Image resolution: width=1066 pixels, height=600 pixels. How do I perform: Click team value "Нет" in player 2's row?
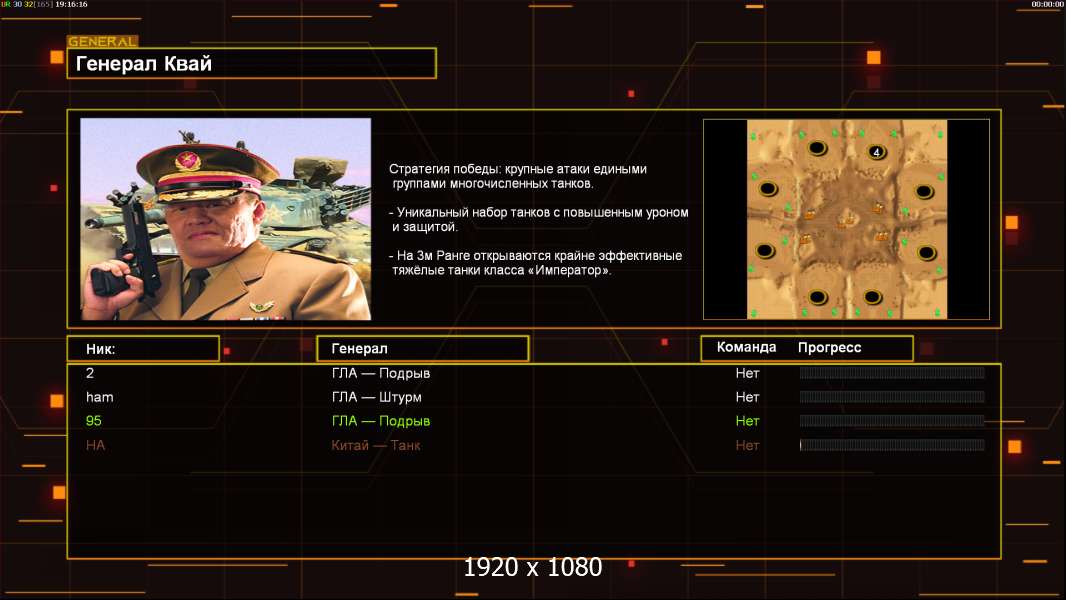[x=747, y=373]
